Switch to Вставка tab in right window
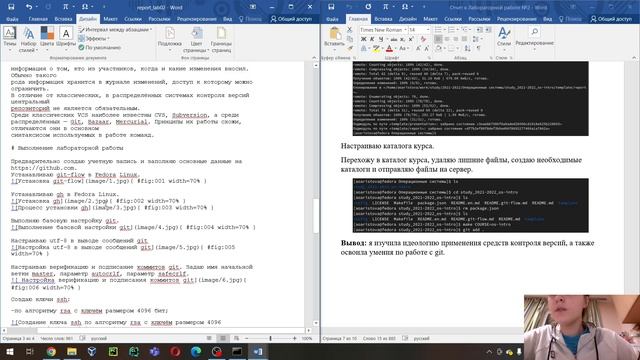 (383, 19)
